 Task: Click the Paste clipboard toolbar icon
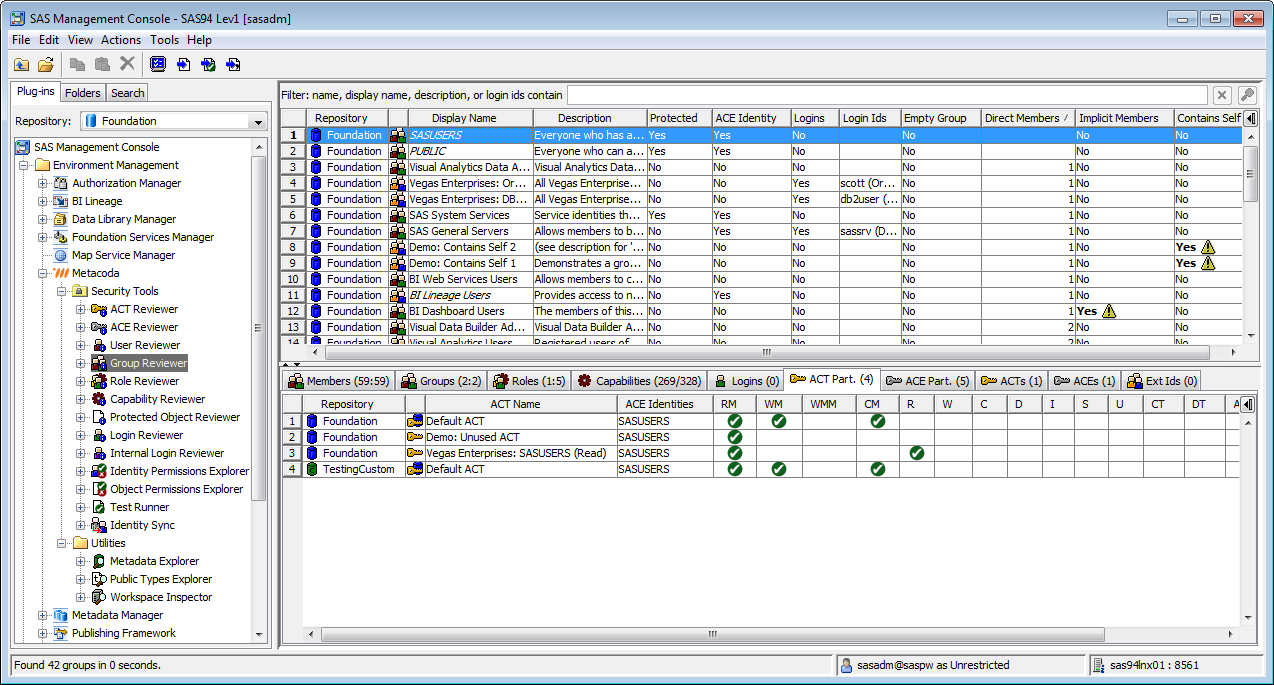pos(102,64)
